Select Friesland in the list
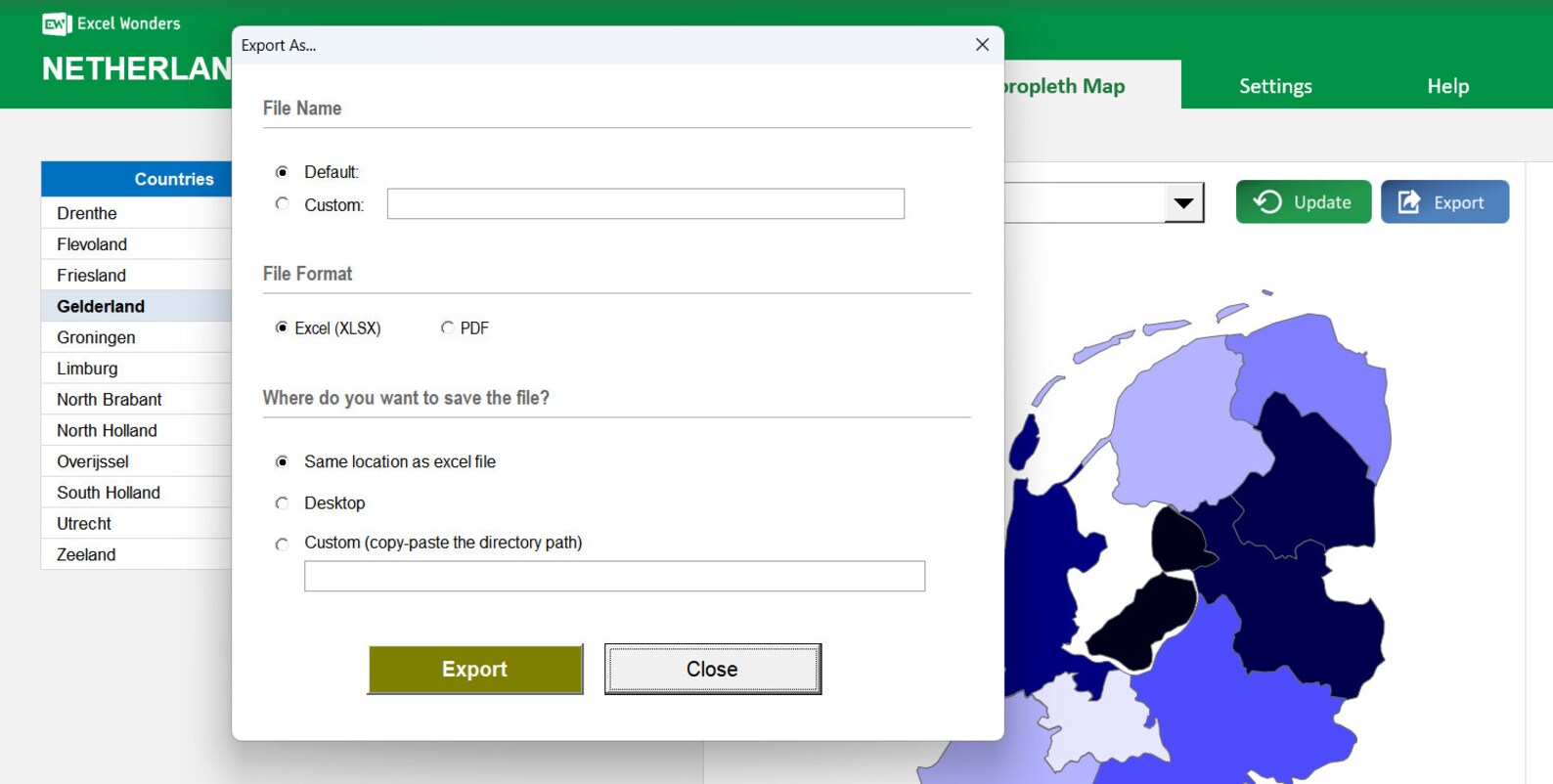 coord(137,276)
